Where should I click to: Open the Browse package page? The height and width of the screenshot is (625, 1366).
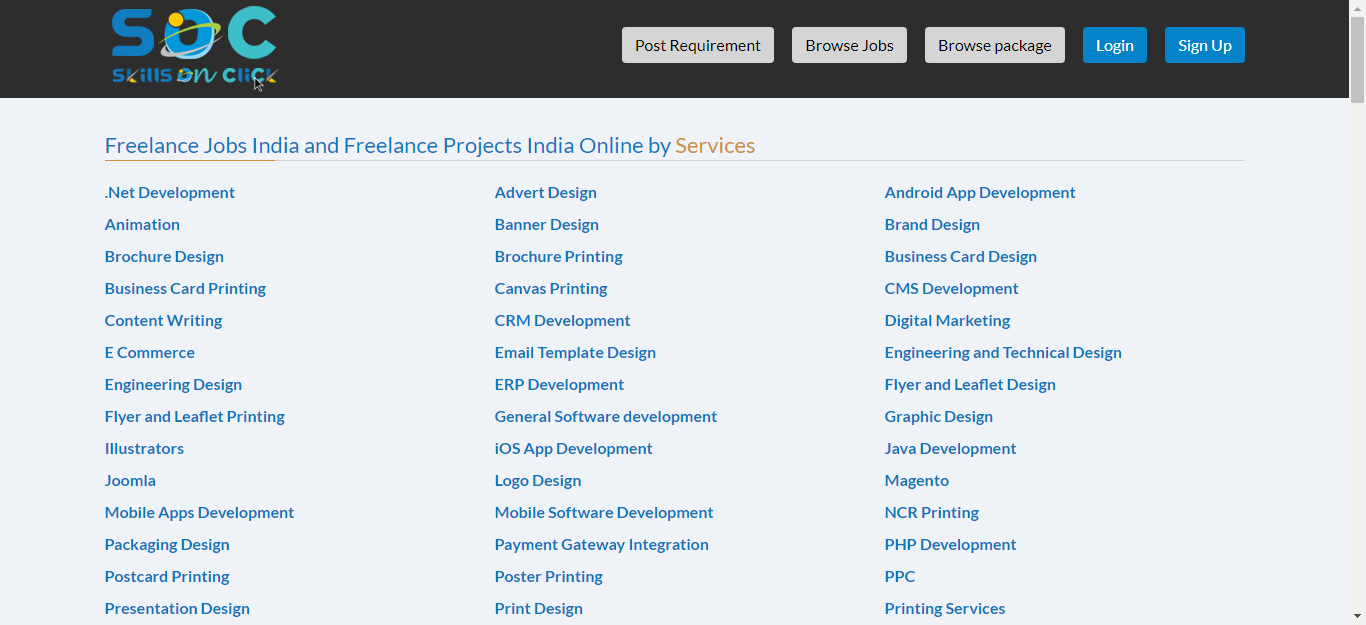994,45
